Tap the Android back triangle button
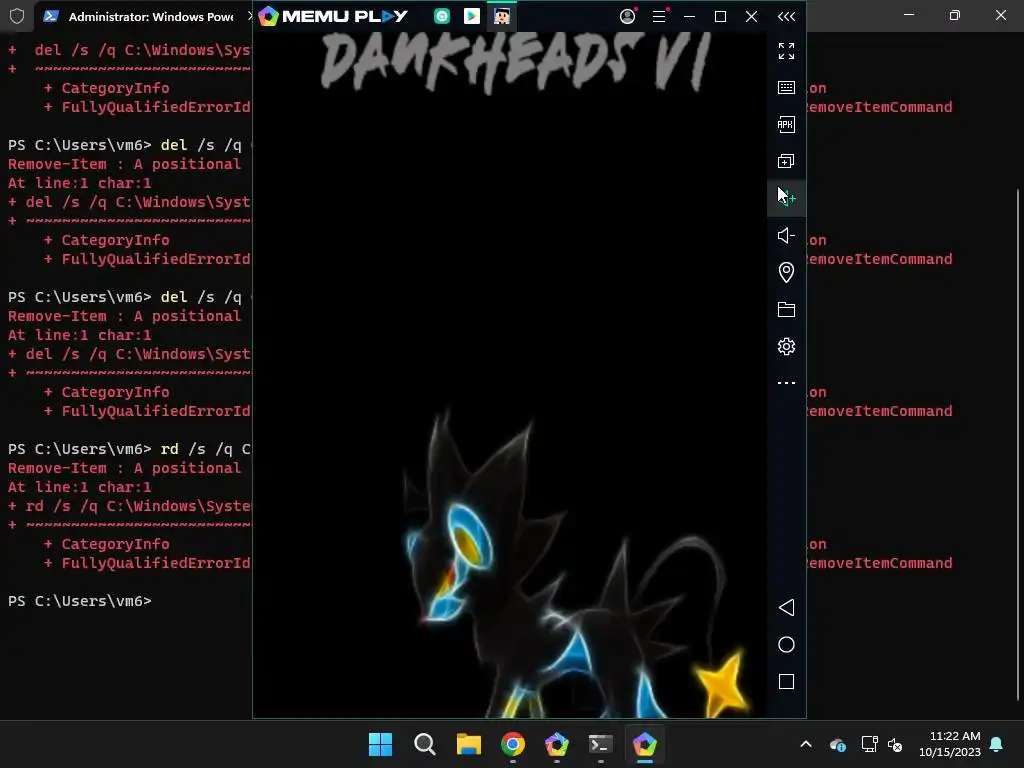Screen dimensions: 1024x768 pos(786,608)
